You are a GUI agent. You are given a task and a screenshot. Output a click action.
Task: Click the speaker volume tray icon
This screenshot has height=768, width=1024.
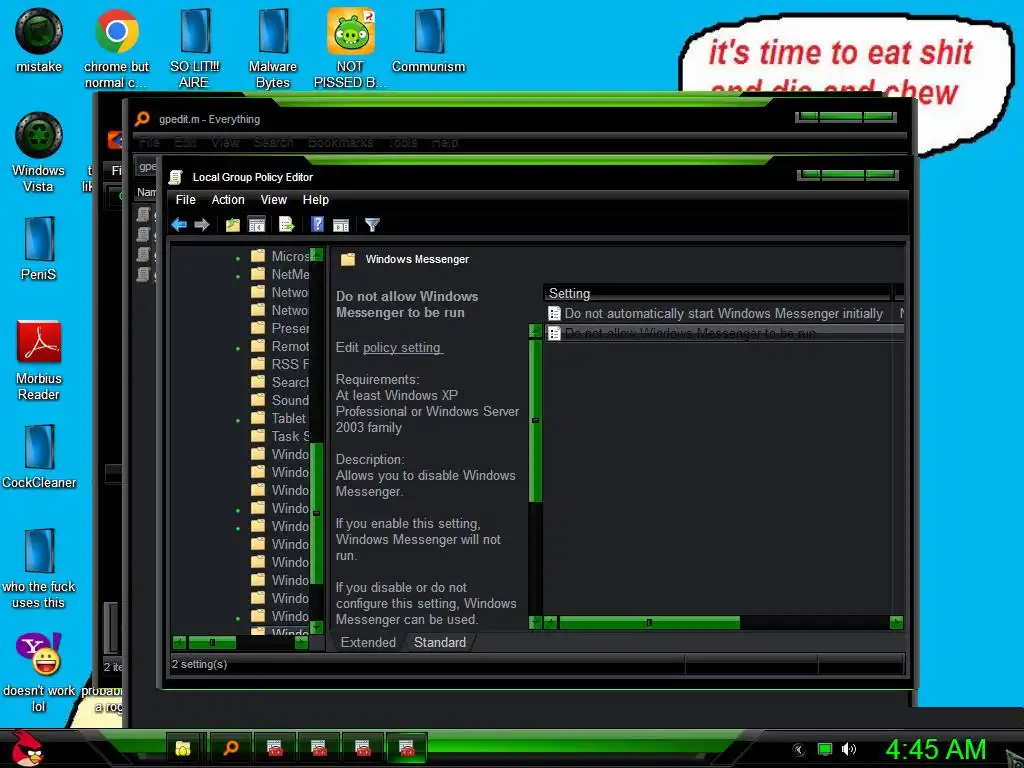tap(849, 749)
